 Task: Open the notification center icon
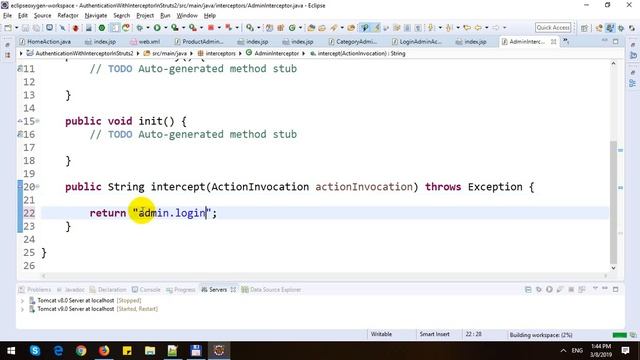coord(625,351)
